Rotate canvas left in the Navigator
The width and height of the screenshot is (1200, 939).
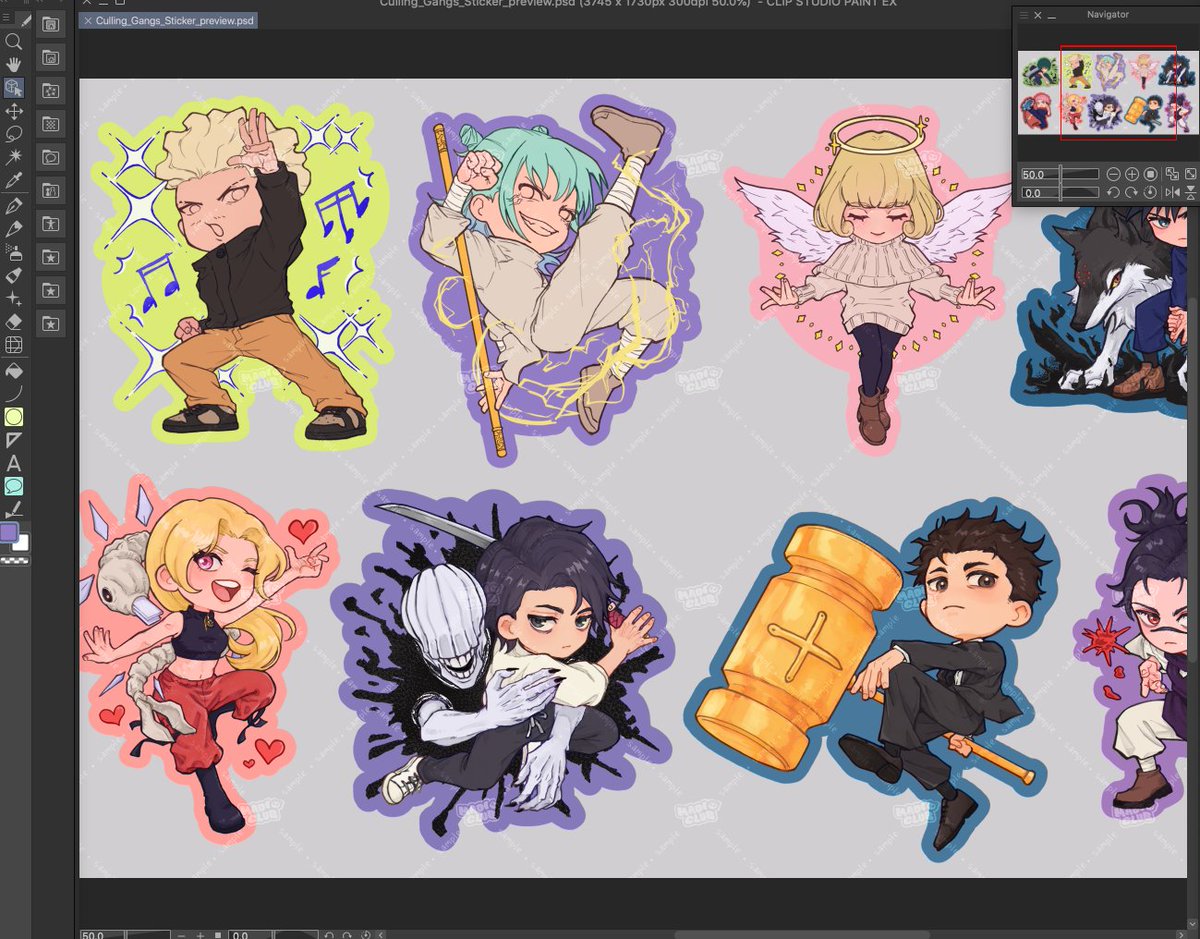(1114, 192)
